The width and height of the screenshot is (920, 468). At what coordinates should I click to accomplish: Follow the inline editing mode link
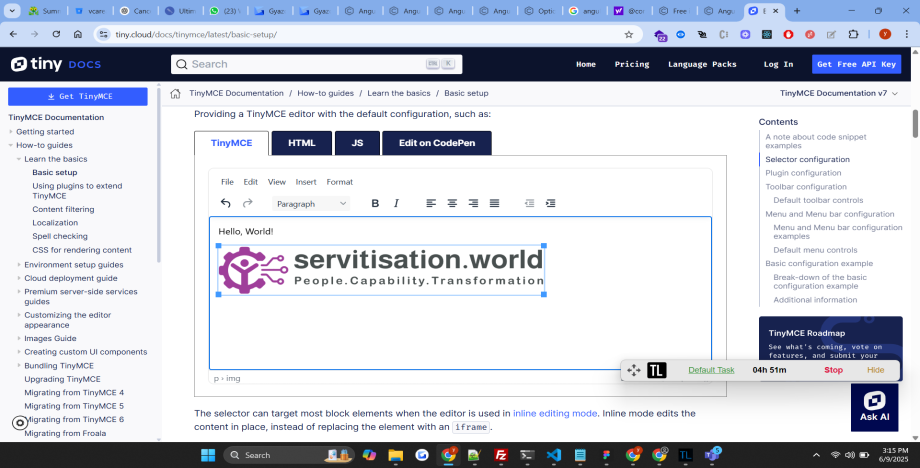click(555, 413)
